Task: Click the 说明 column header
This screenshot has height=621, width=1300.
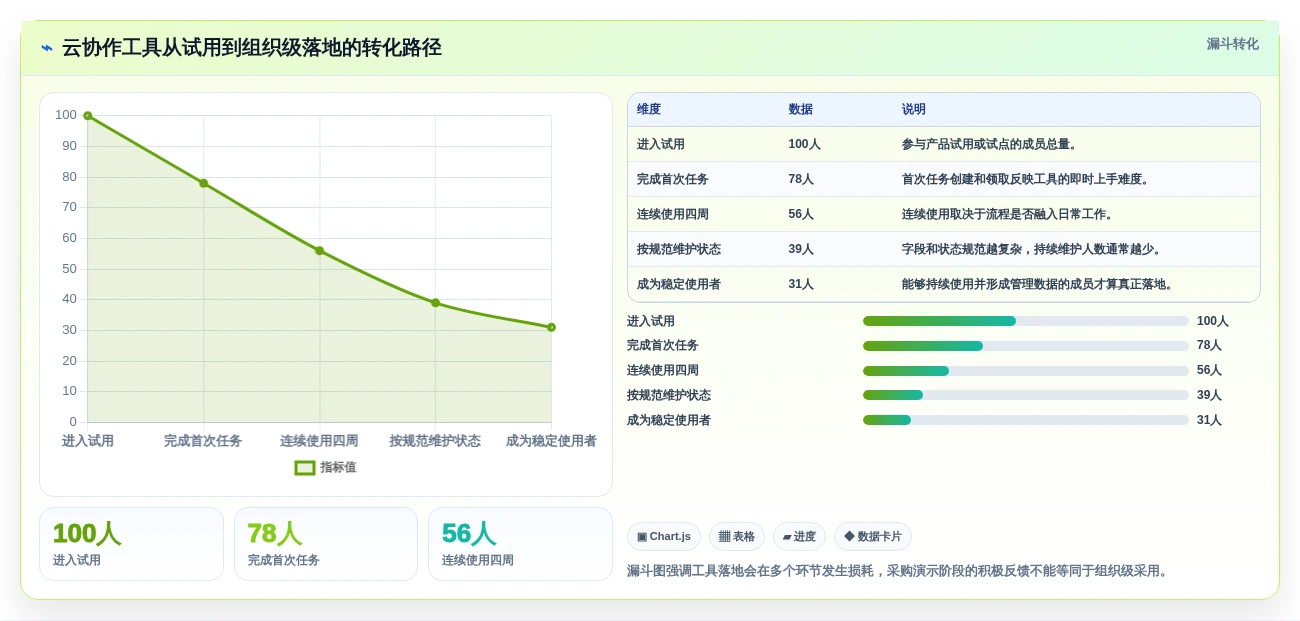Action: click(x=914, y=109)
